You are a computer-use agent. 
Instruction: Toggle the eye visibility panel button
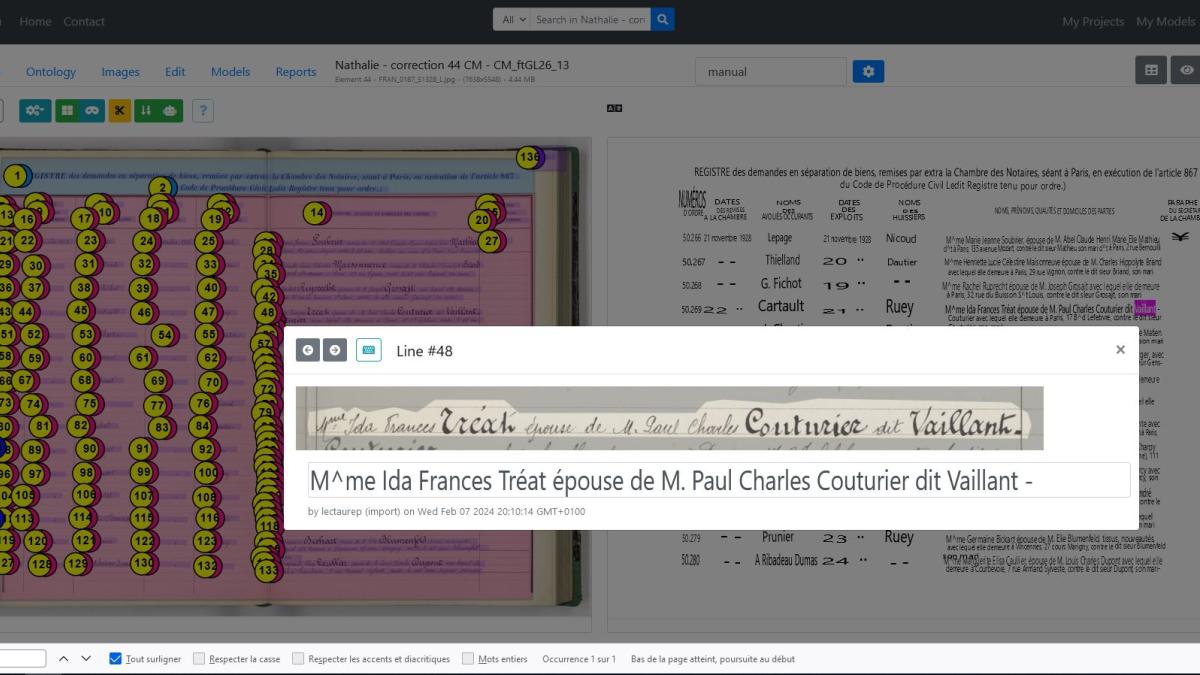1187,70
